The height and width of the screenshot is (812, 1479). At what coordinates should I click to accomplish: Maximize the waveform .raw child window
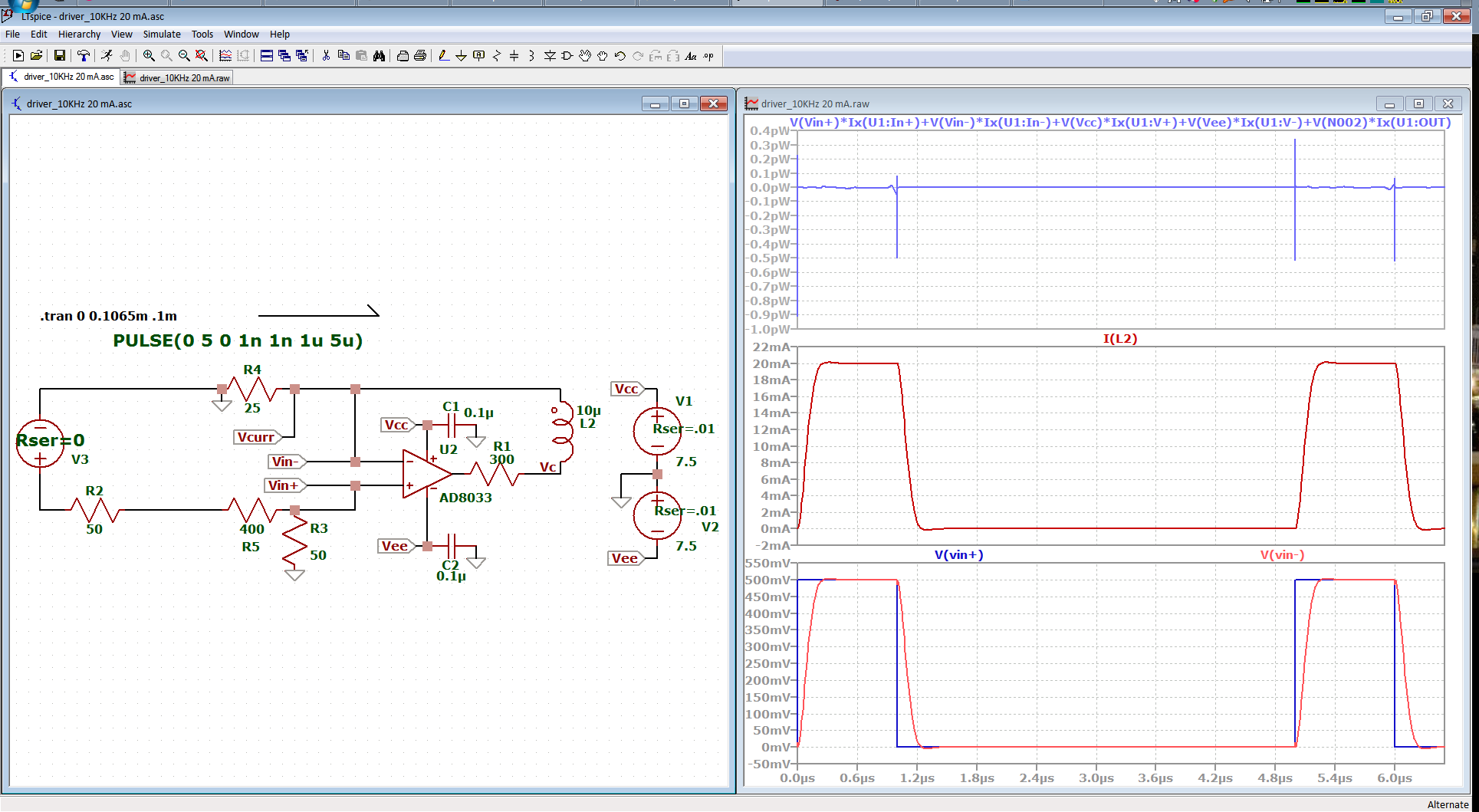pos(1418,104)
